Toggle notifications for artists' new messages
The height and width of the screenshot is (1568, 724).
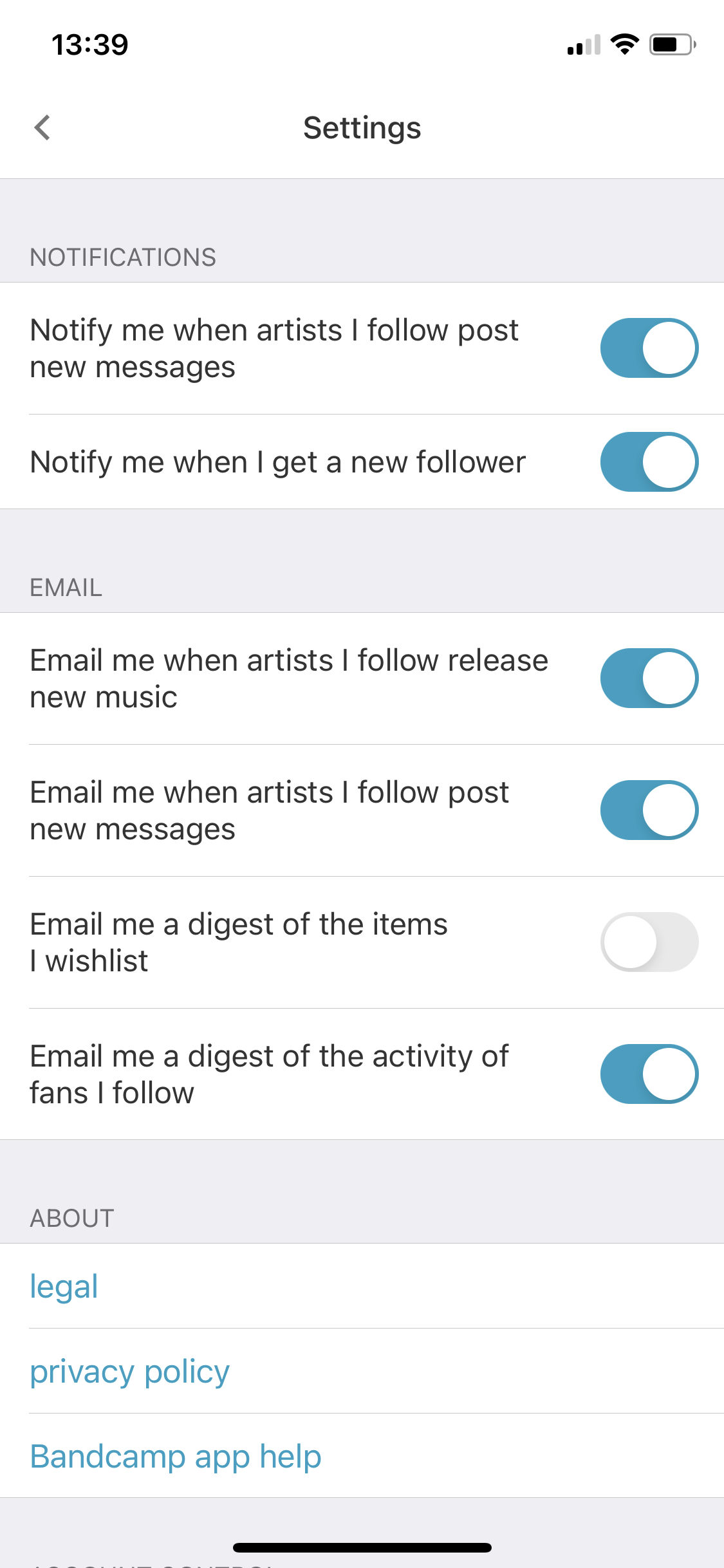tap(649, 348)
